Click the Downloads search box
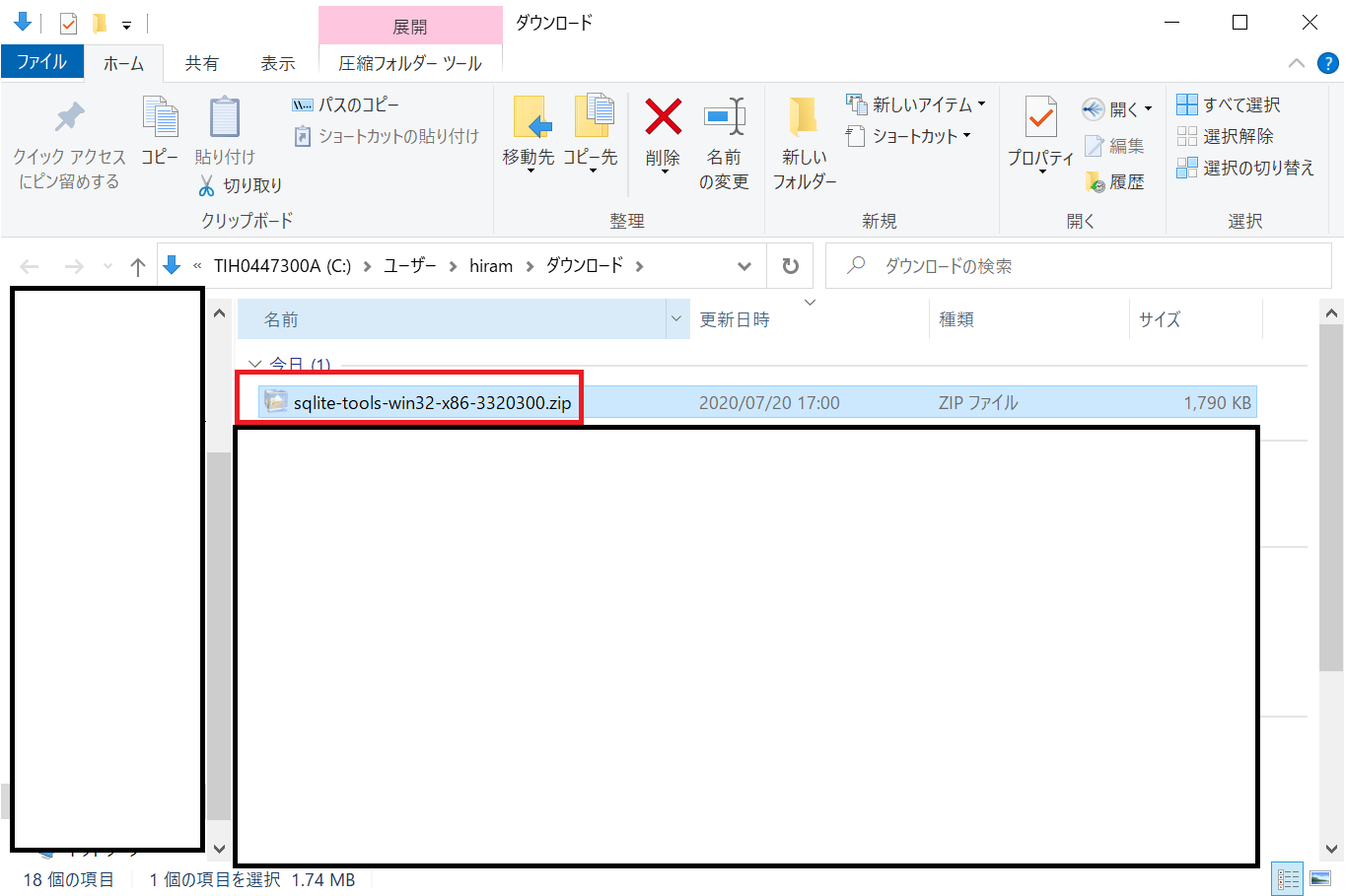Screen dimensions: 1345x896 tap(1079, 266)
